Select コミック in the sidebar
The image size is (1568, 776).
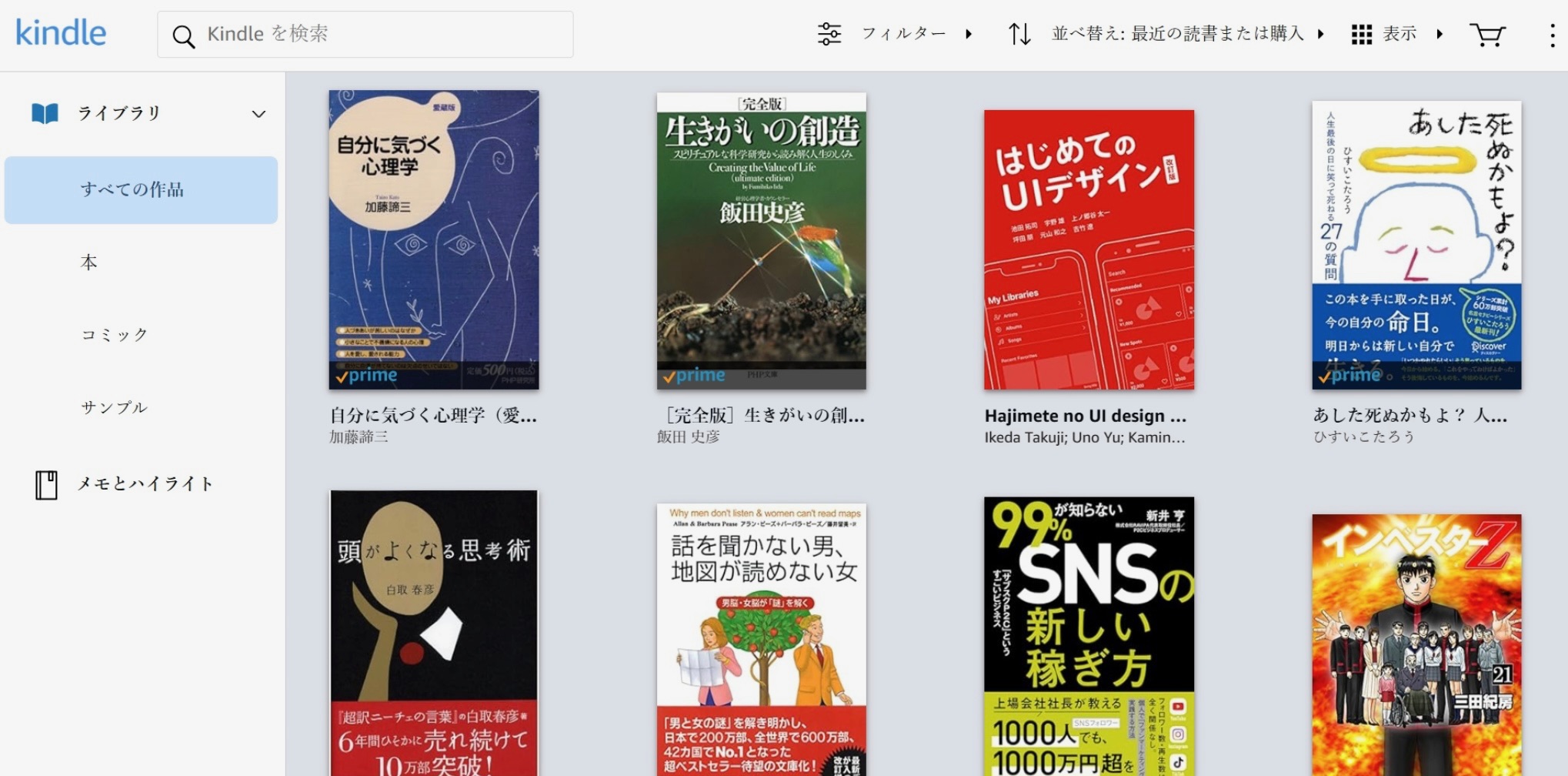tap(114, 335)
